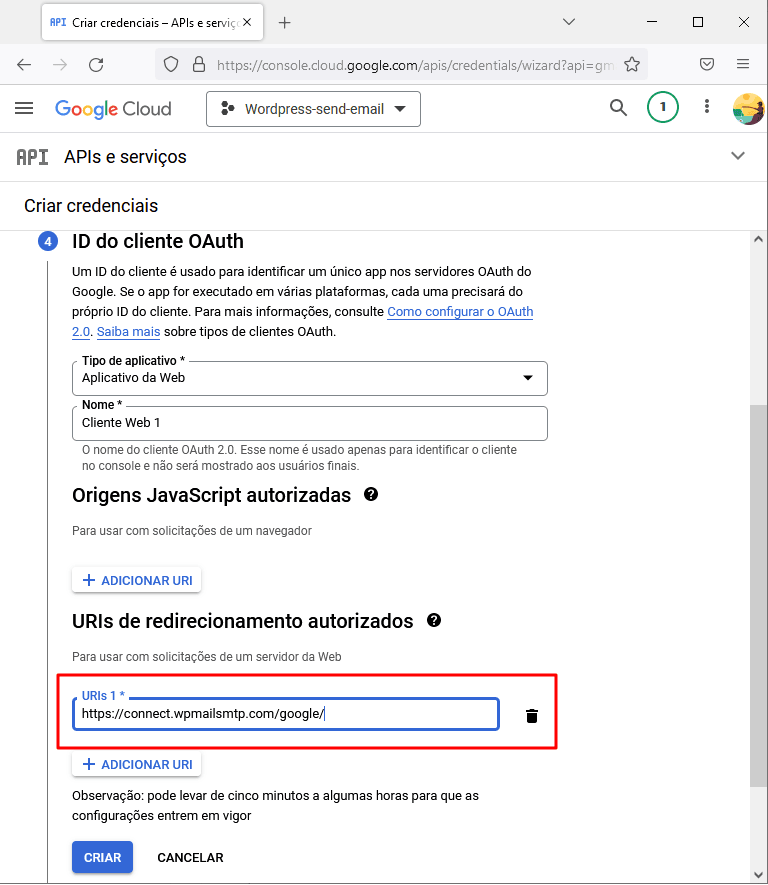The height and width of the screenshot is (885, 768).
Task: Bookmark this page with the star icon
Action: point(632,64)
